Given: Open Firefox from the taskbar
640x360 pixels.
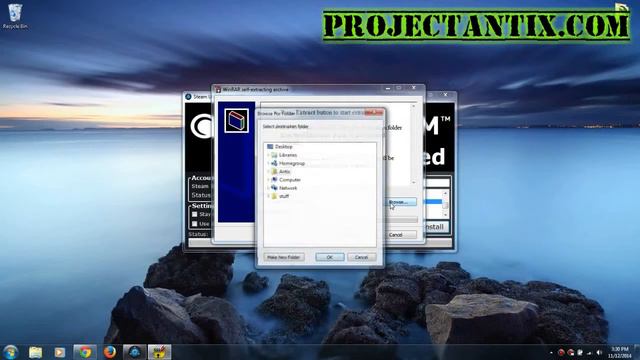Looking at the screenshot, I should click(109, 352).
